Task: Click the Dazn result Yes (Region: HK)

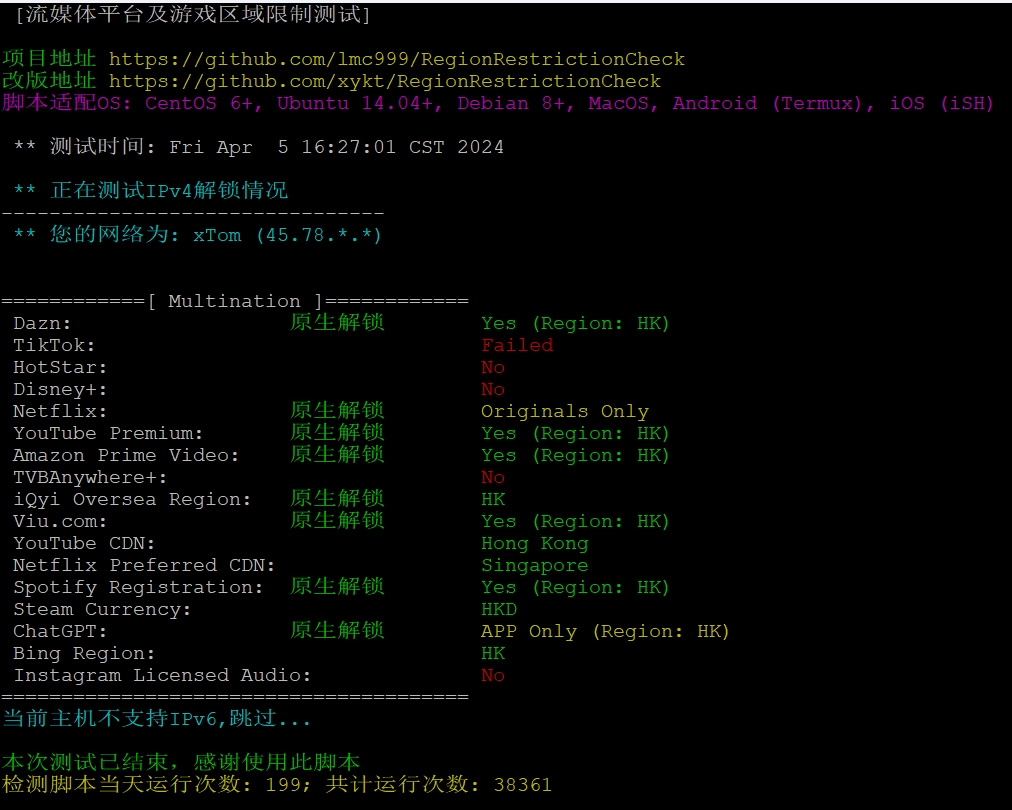Action: [575, 323]
